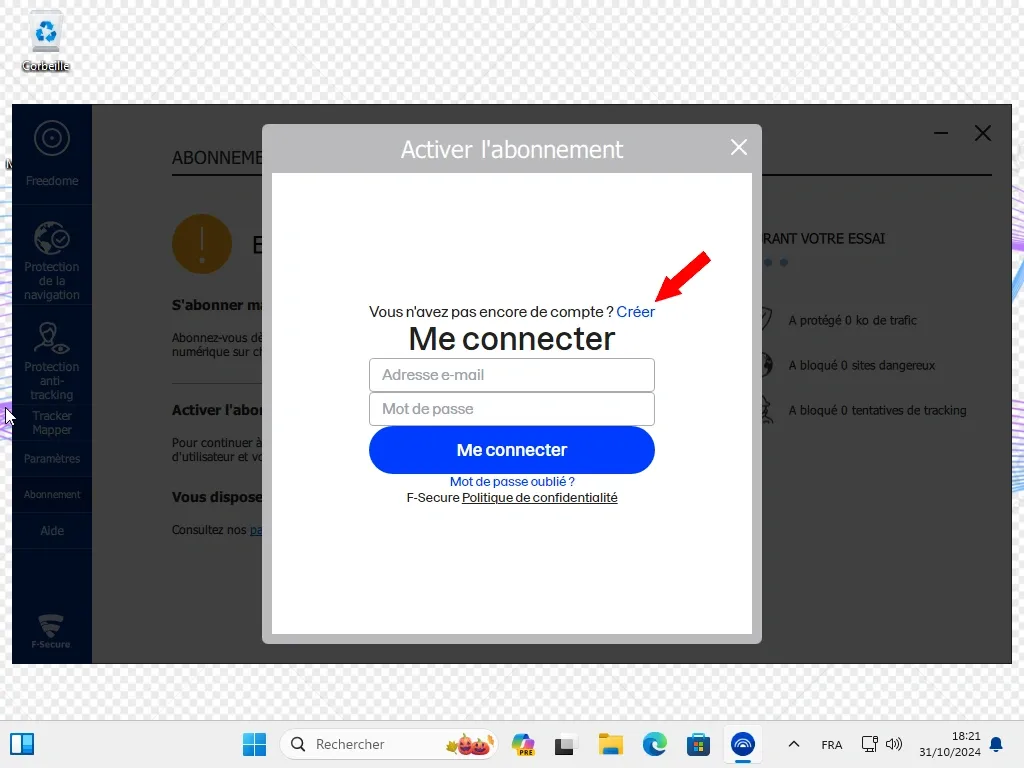Viewport: 1024px width, 768px height.
Task: Open the Task View taskbar icon
Action: coord(564,744)
